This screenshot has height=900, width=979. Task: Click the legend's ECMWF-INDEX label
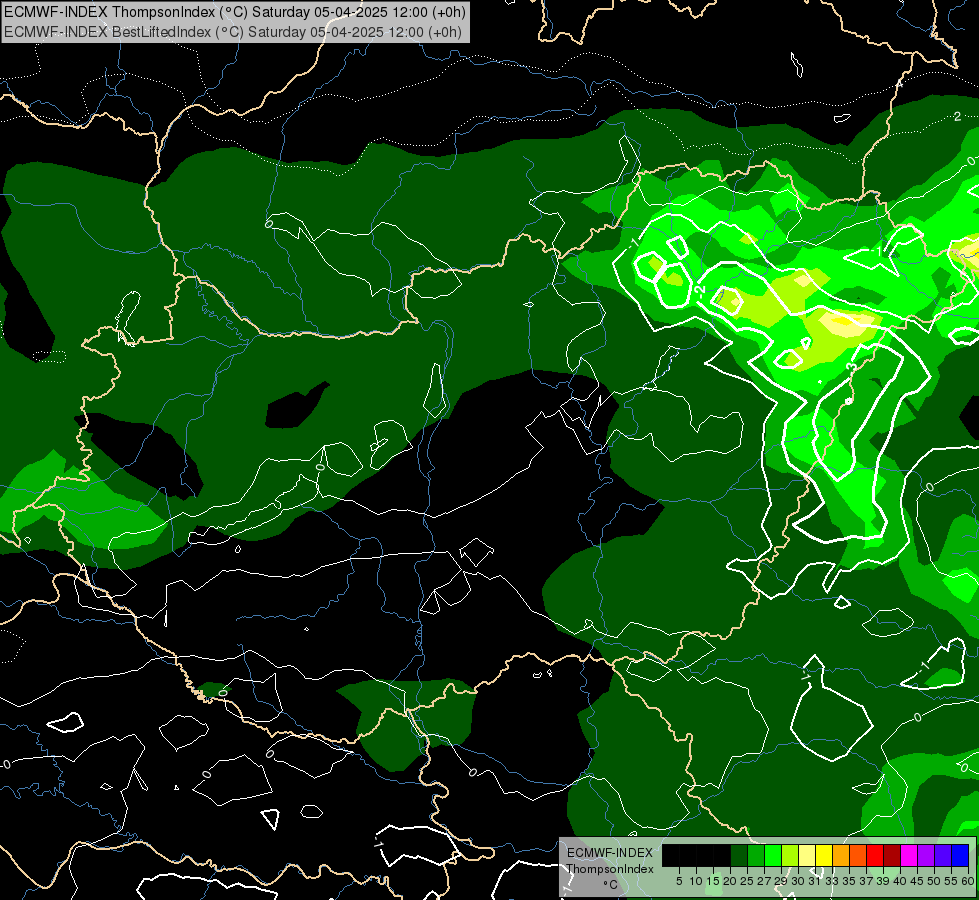point(610,853)
